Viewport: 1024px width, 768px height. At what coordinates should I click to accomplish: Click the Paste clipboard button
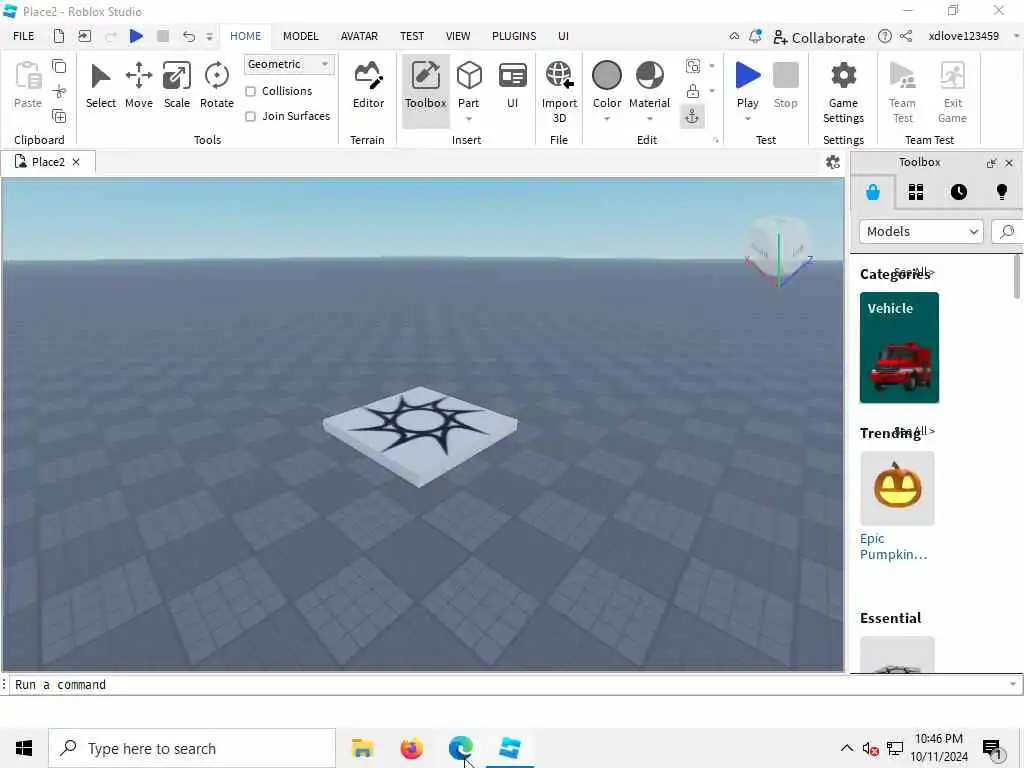click(28, 85)
